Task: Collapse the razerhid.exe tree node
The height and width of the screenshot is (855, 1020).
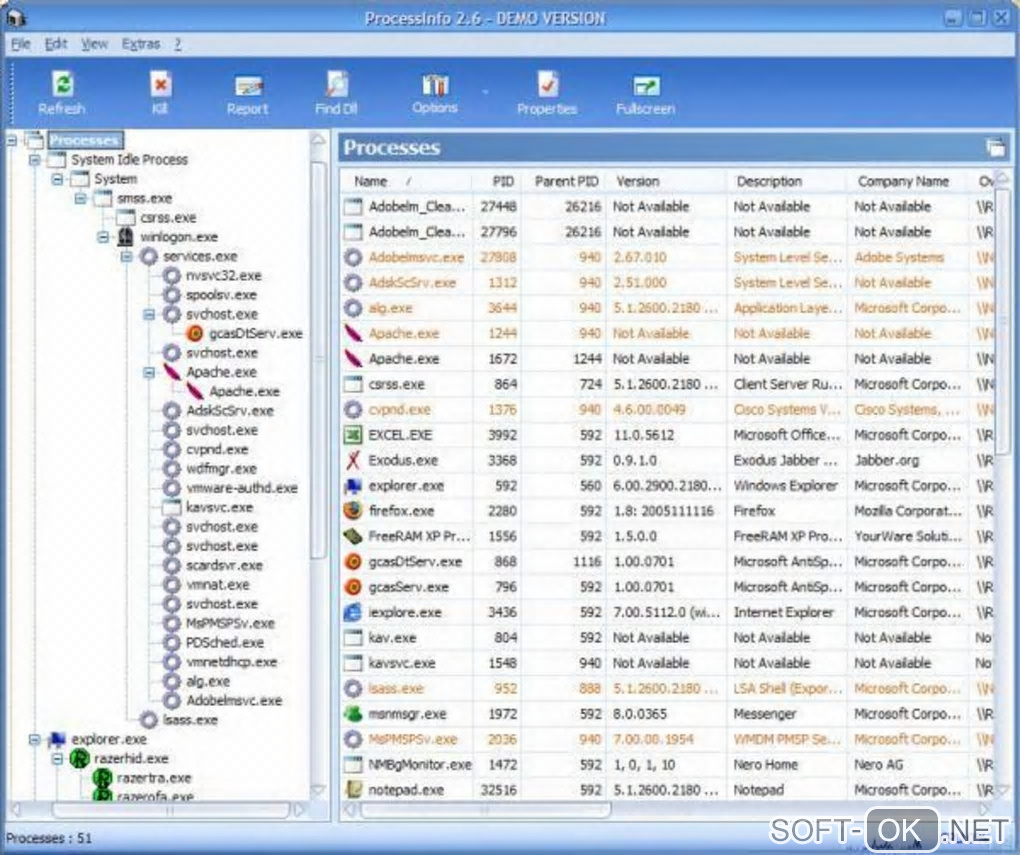Action: [57, 759]
